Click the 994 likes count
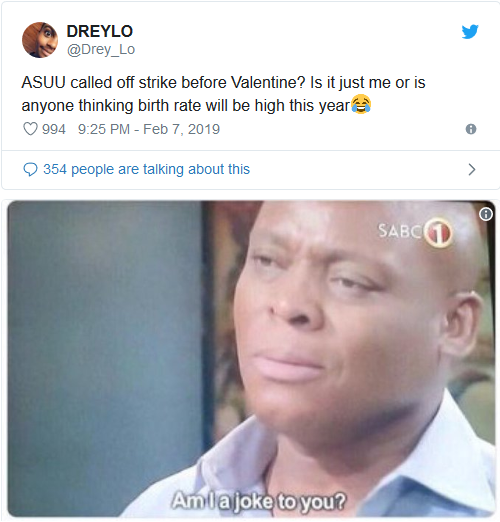Image resolution: width=500 pixels, height=522 pixels. [x=54, y=129]
